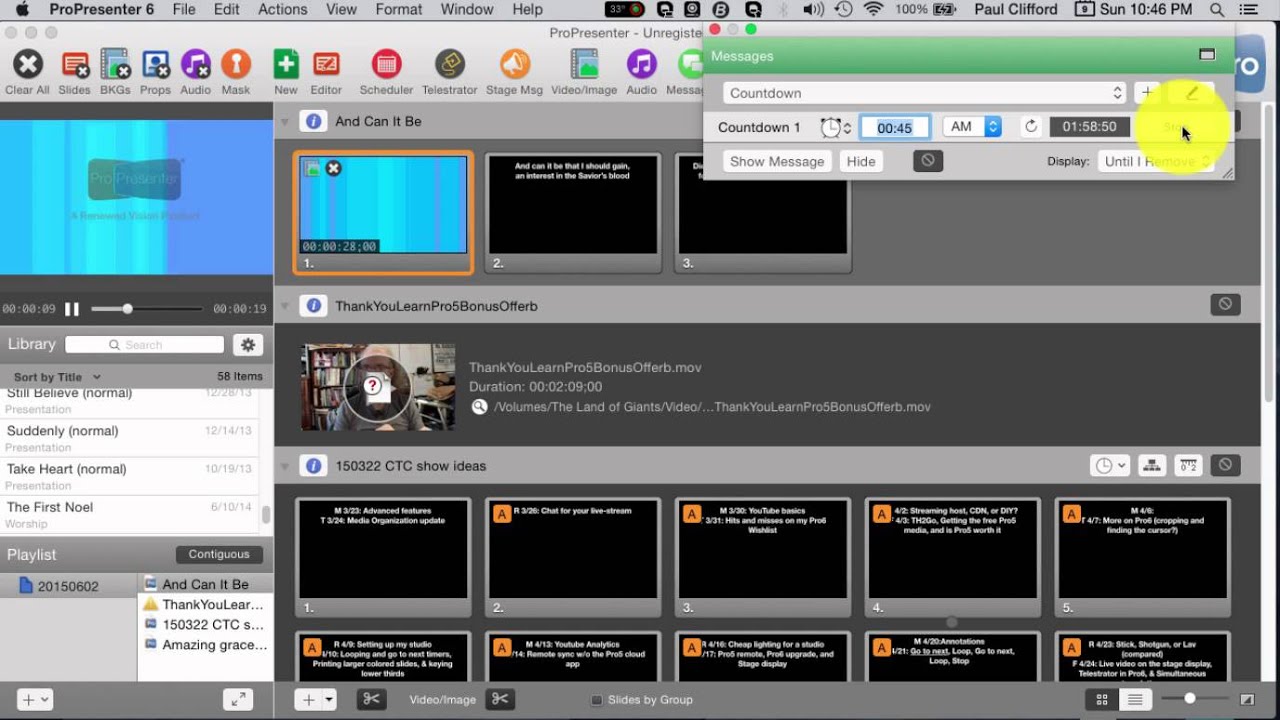
Task: Open the Actions menu
Action: (x=283, y=10)
